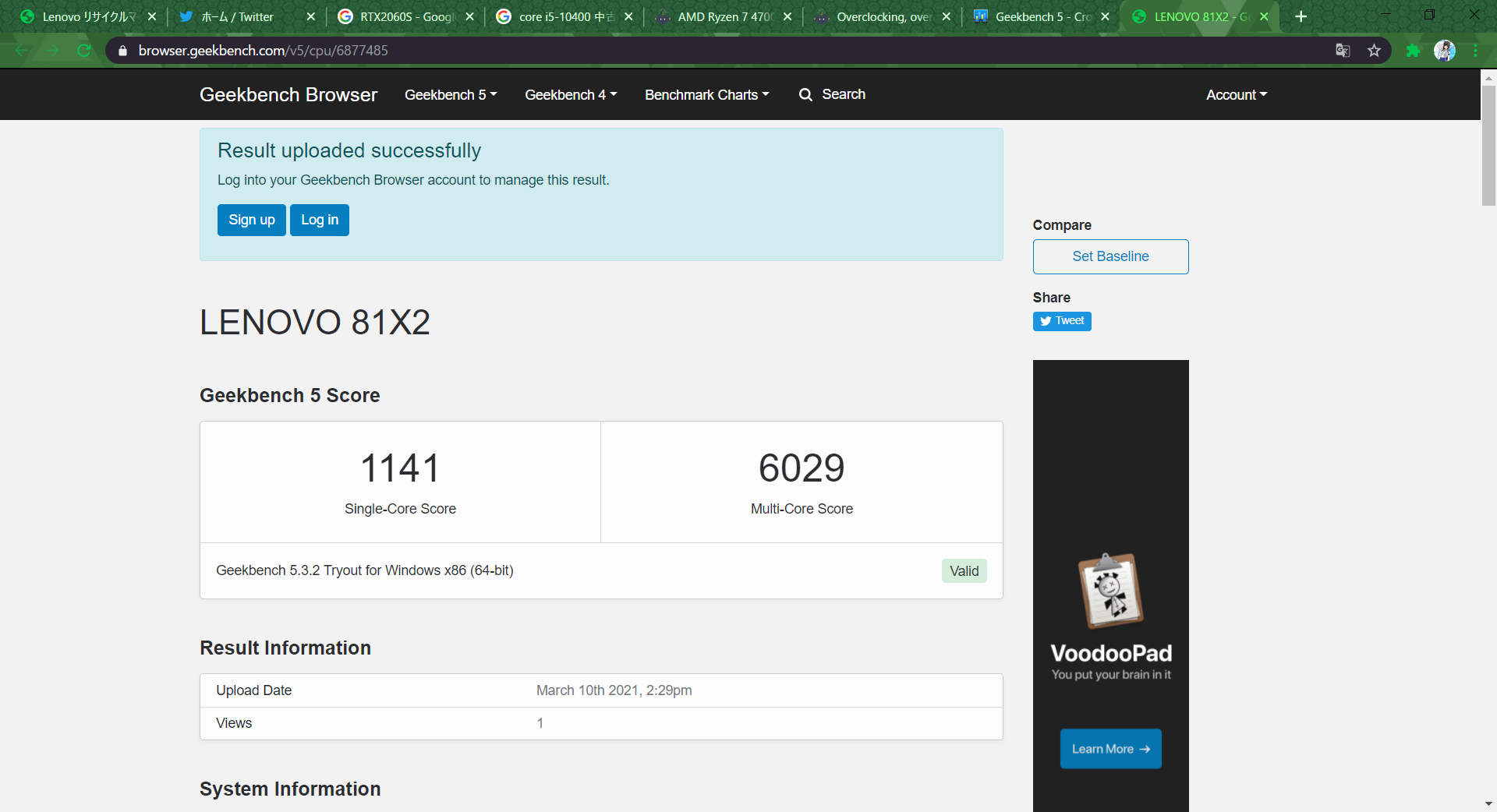Expand the Geekbench 5 dropdown menu
Image resolution: width=1497 pixels, height=812 pixels.
click(x=451, y=94)
